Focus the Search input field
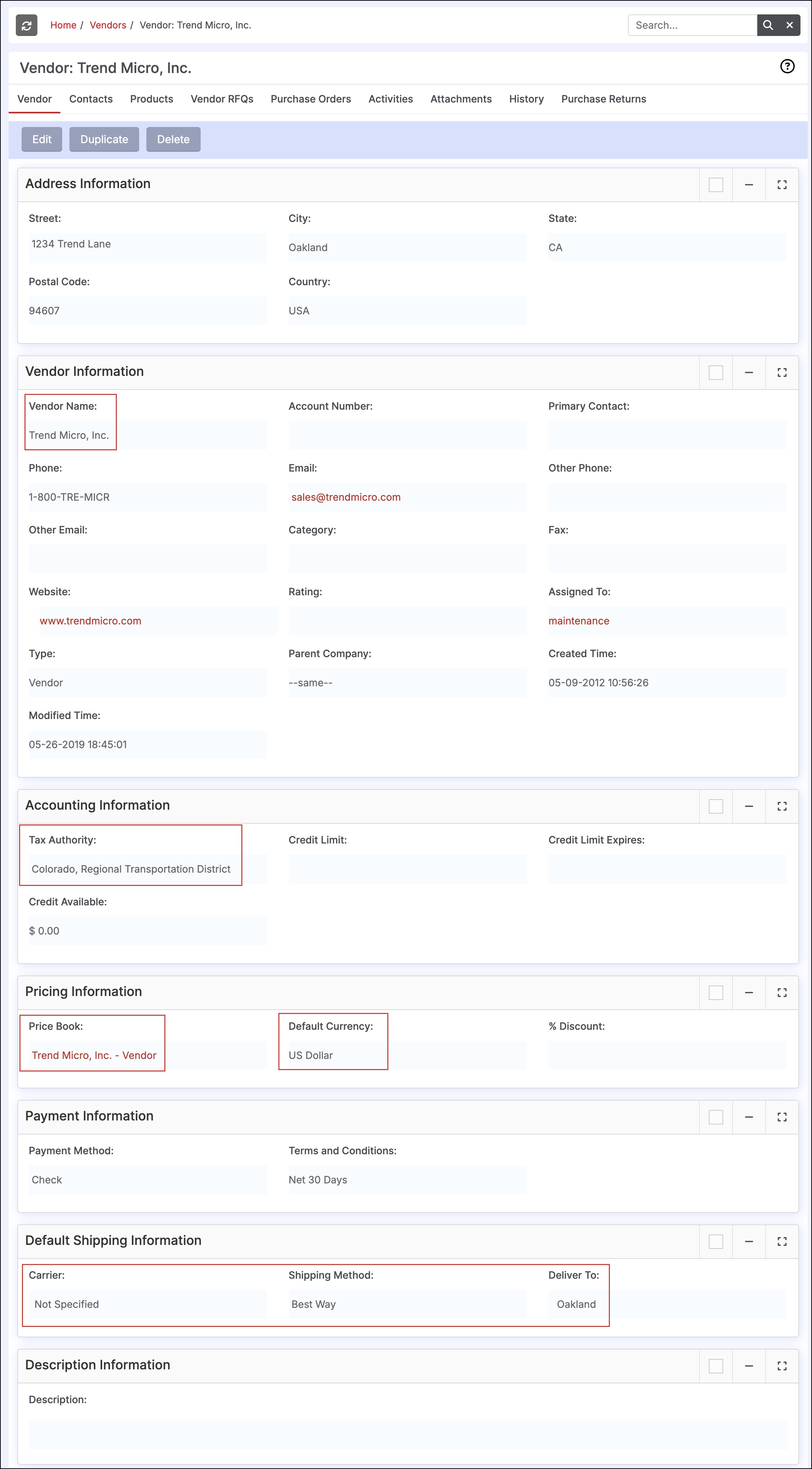Screen dimensions: 812x1469 coord(692,25)
